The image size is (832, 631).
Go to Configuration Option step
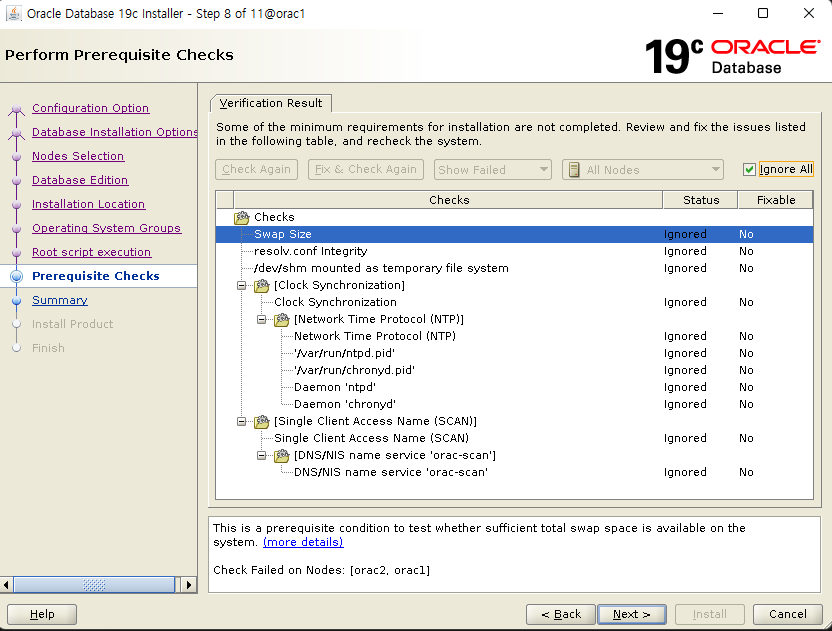point(90,108)
